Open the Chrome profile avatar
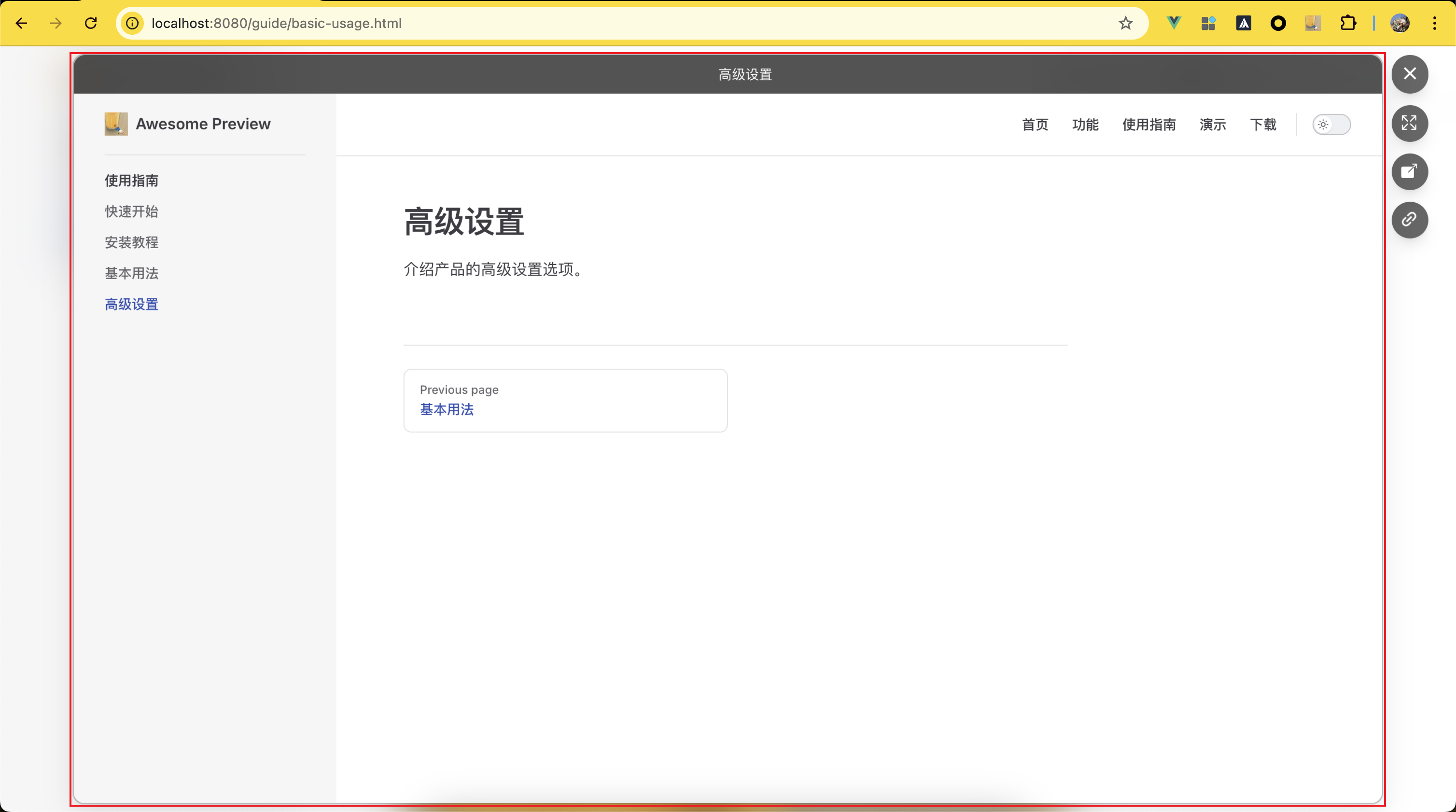 (x=1400, y=23)
